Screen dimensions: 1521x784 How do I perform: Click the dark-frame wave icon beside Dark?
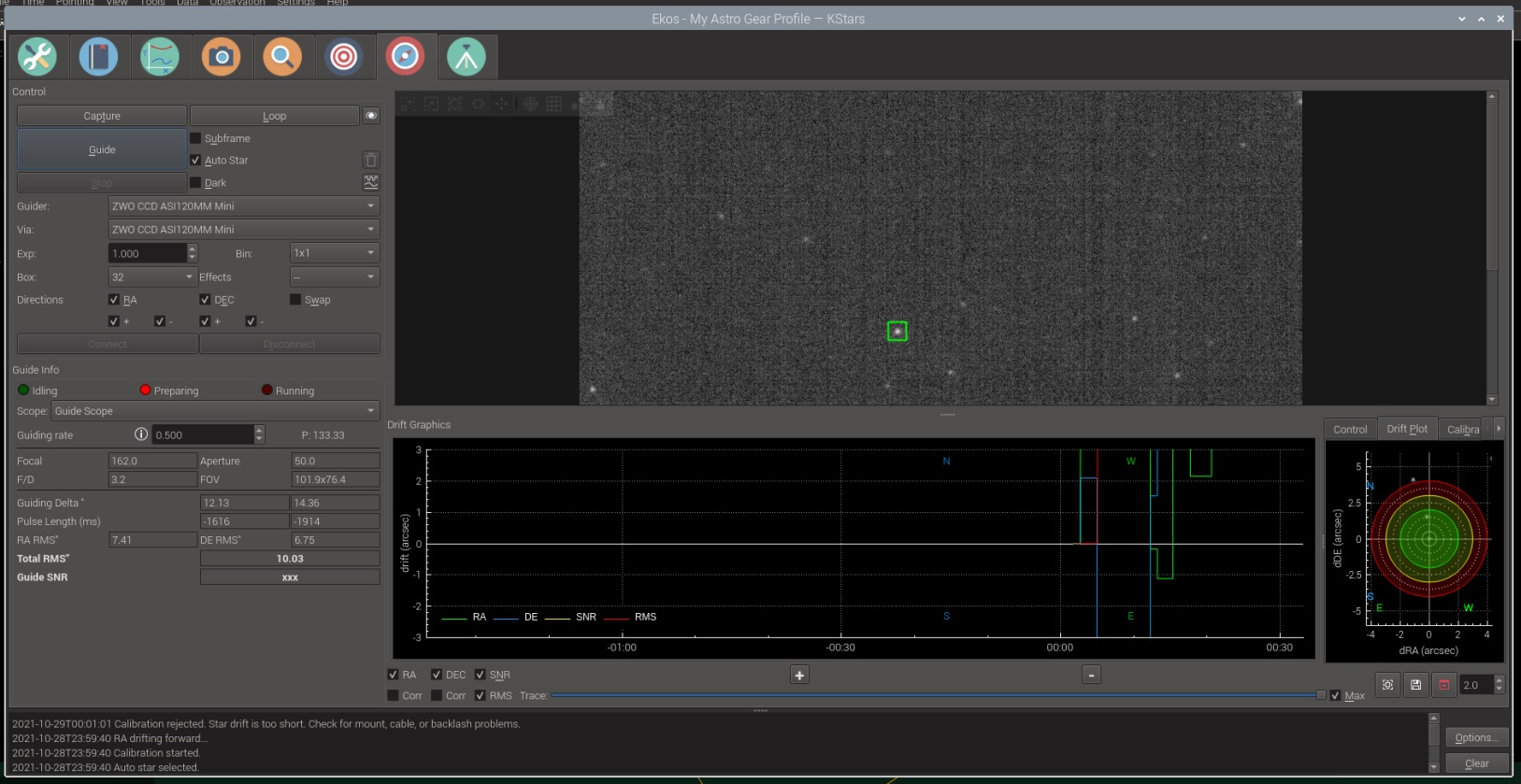pyautogui.click(x=371, y=182)
